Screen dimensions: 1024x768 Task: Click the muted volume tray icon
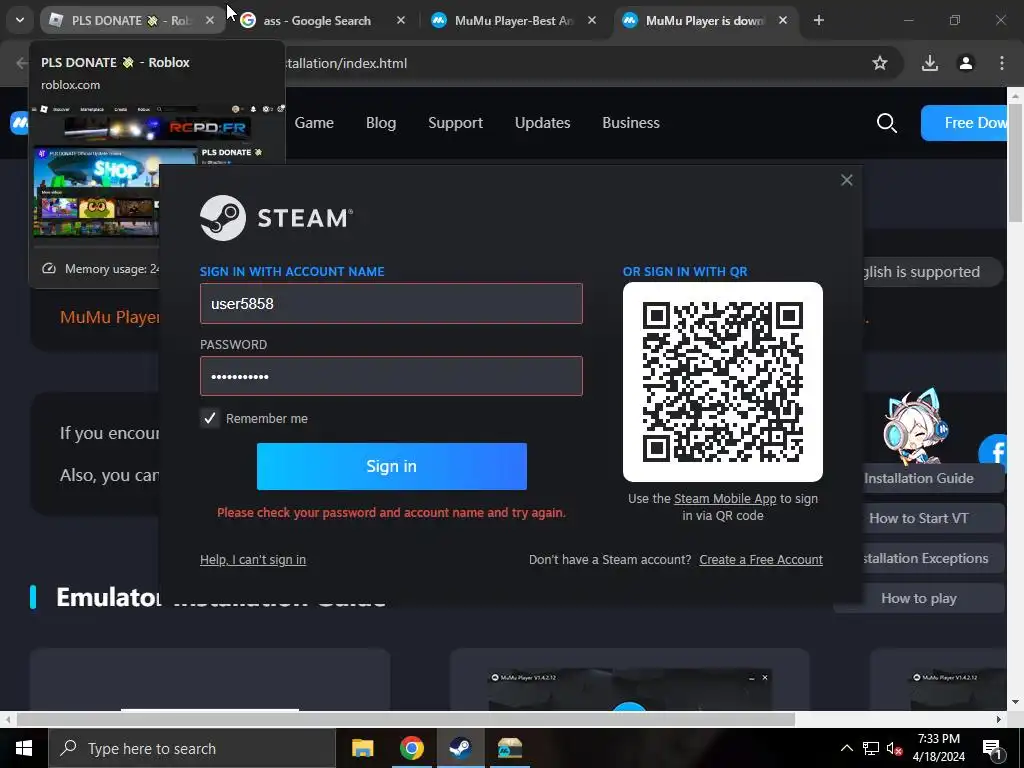895,749
